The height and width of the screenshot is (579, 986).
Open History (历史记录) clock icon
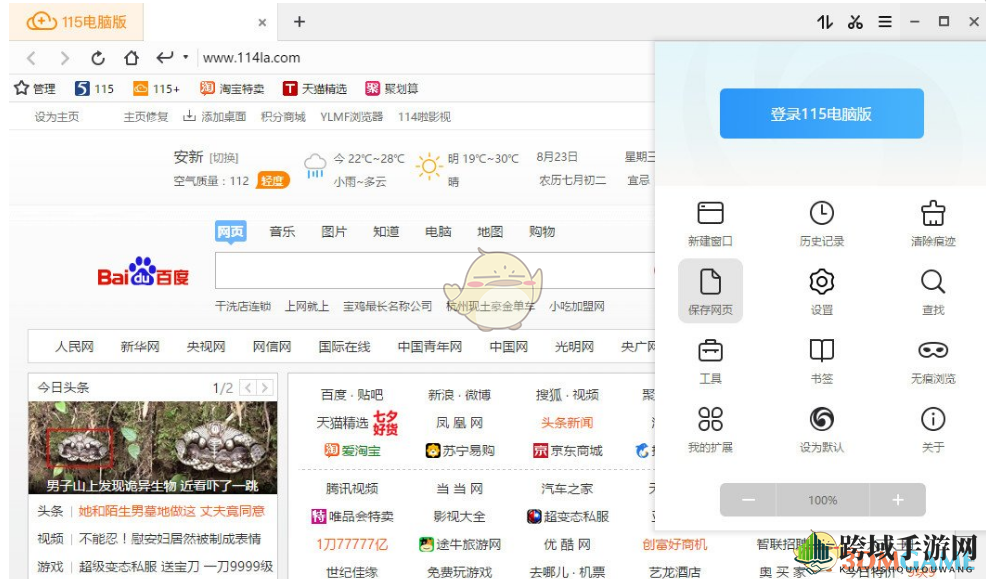(x=821, y=213)
